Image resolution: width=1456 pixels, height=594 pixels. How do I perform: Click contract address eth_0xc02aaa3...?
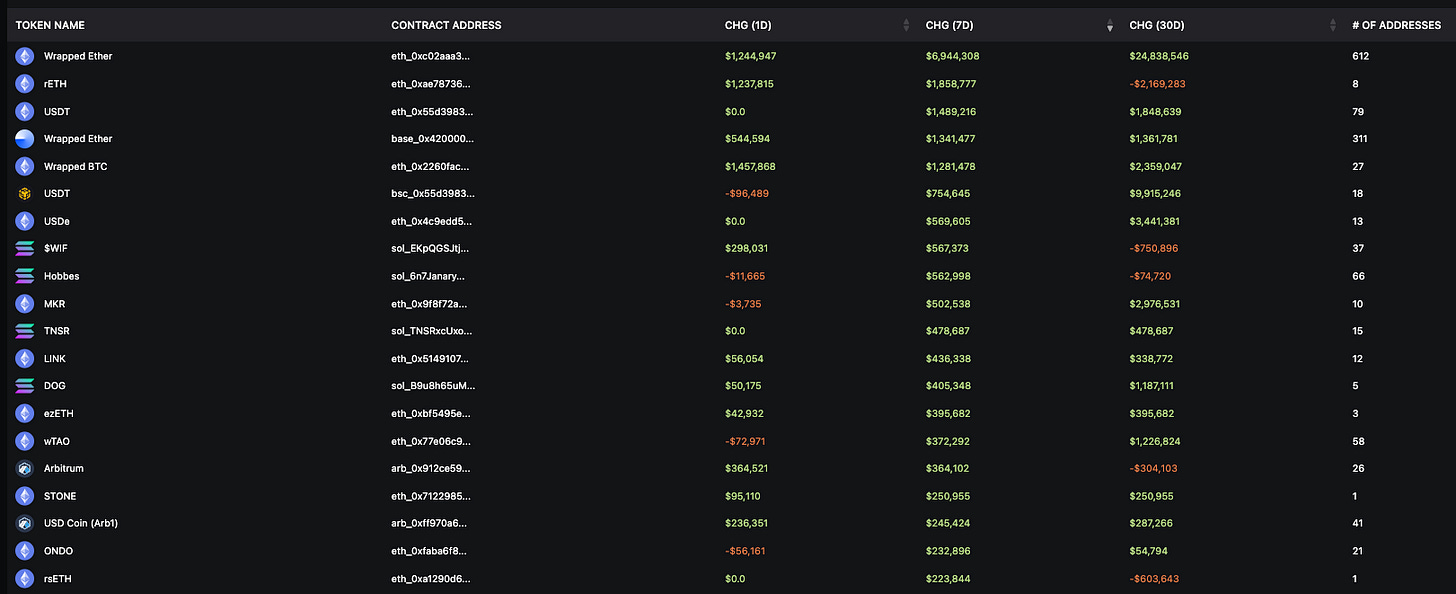tap(430, 56)
